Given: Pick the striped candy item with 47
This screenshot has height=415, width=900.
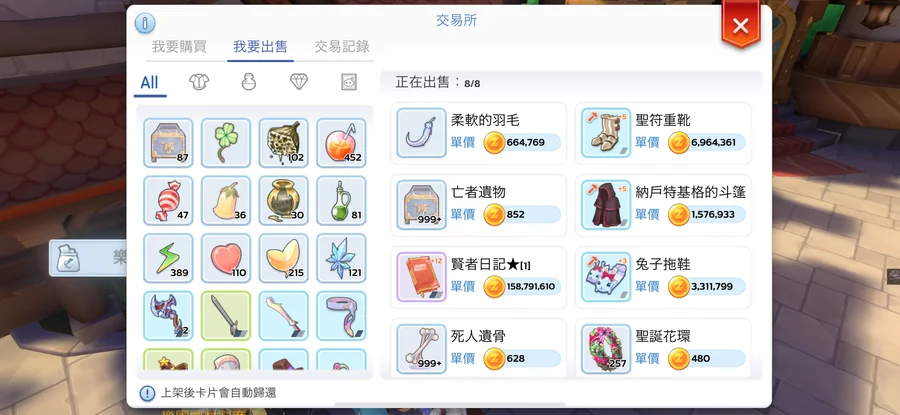Looking at the screenshot, I should click(x=168, y=200).
